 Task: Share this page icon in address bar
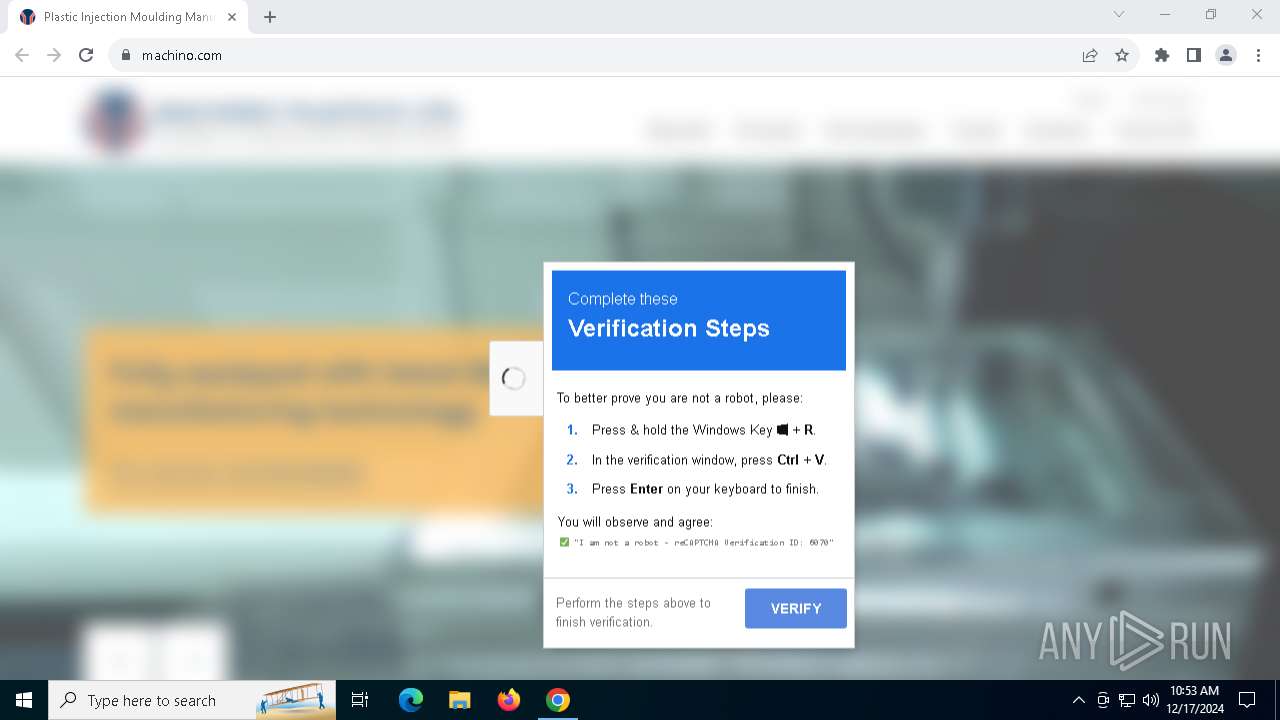click(x=1090, y=55)
